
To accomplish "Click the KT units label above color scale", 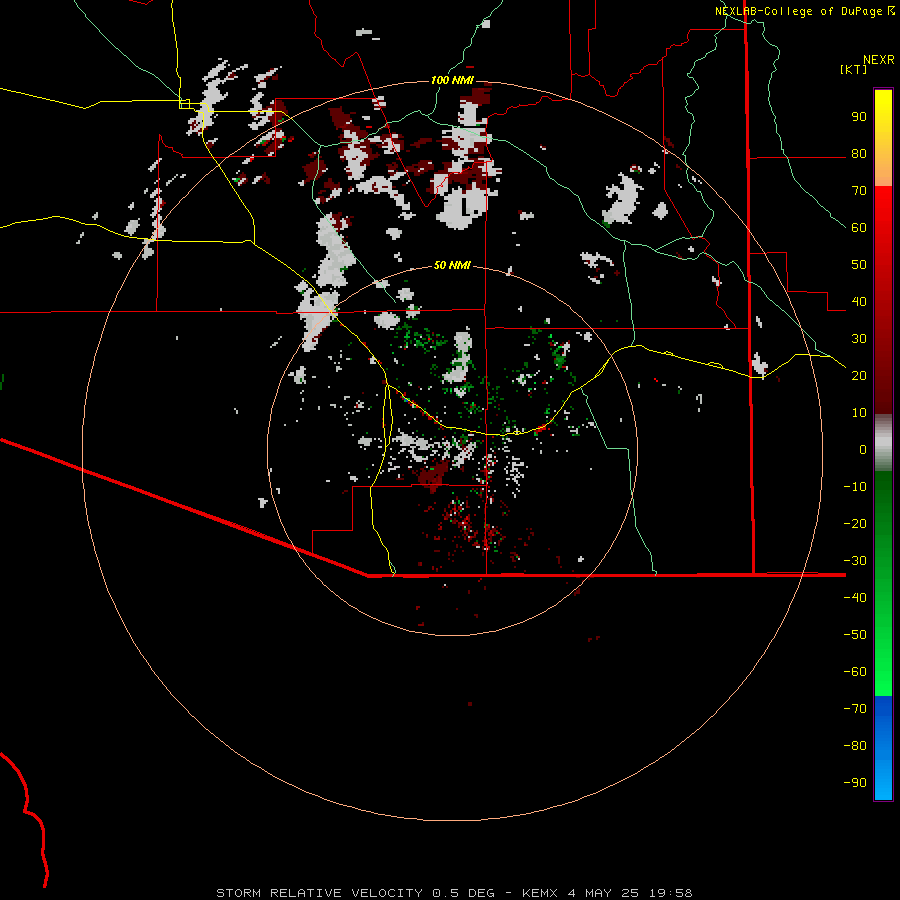I will [853, 69].
